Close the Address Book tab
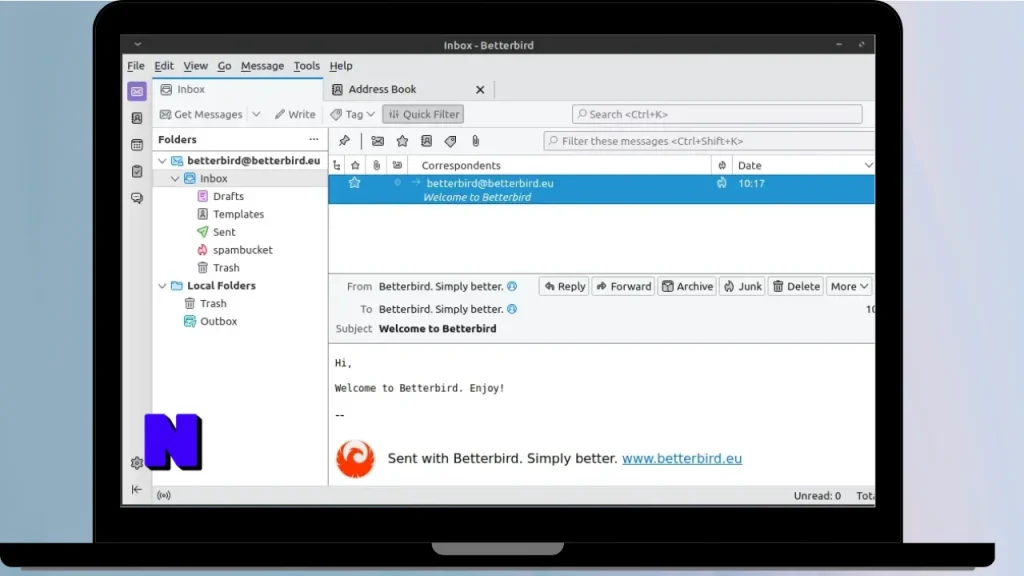The height and width of the screenshot is (576, 1024). click(x=480, y=90)
